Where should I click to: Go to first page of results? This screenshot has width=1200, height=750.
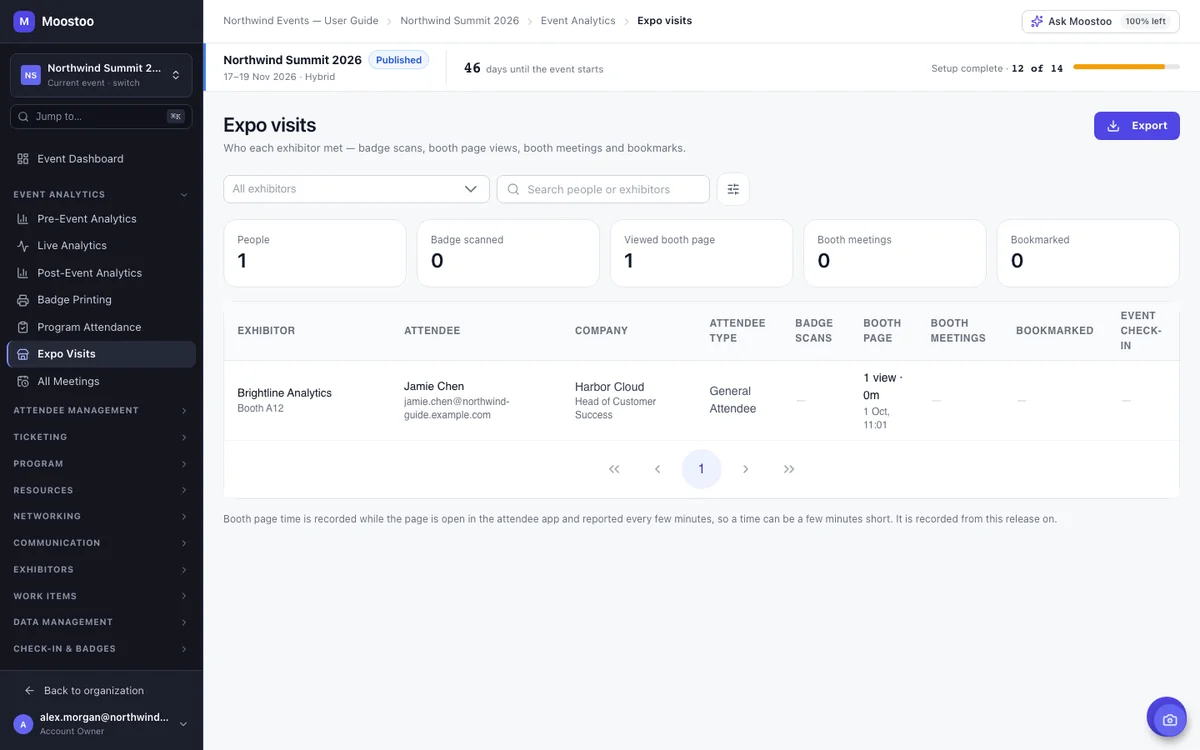(x=614, y=469)
